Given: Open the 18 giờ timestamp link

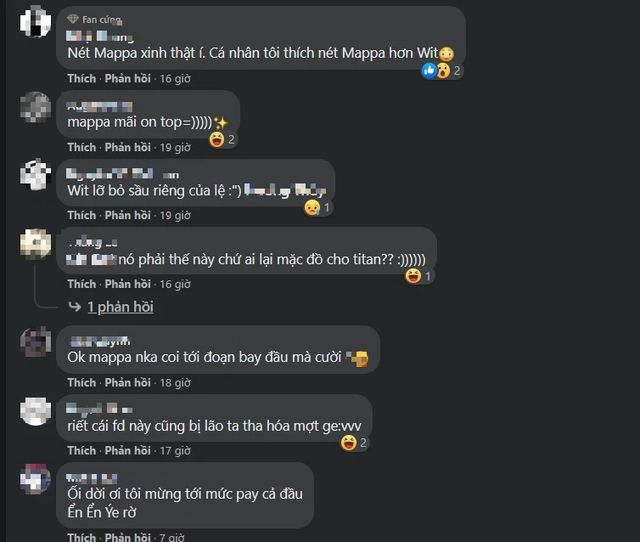Looking at the screenshot, I should 175,383.
